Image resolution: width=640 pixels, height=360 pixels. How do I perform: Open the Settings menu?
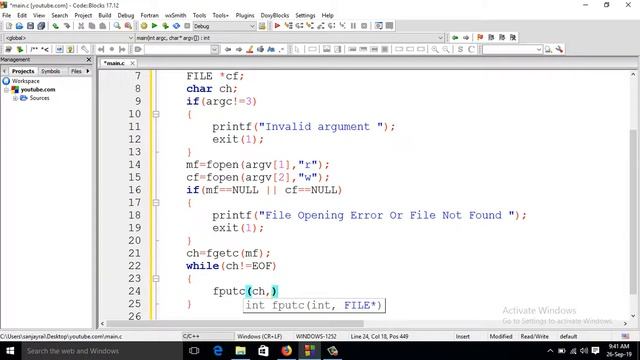[305, 15]
